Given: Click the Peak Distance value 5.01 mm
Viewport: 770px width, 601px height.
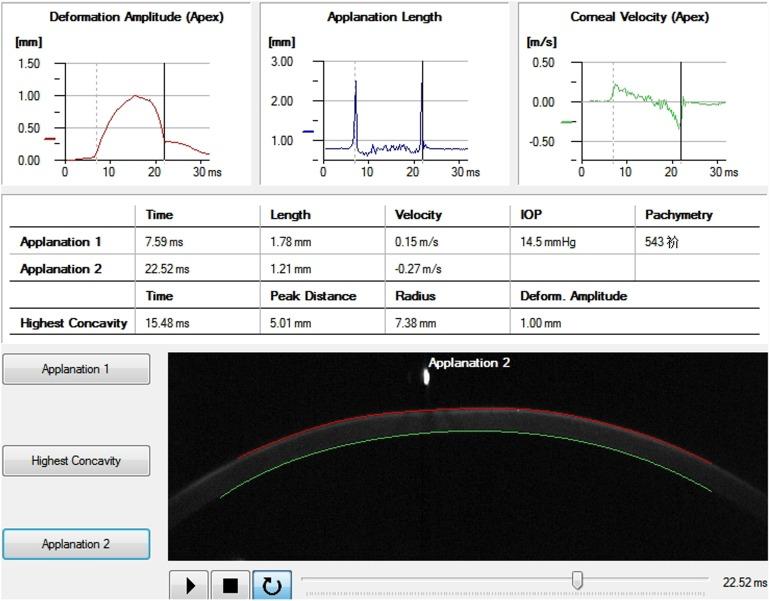Looking at the screenshot, I should 291,323.
